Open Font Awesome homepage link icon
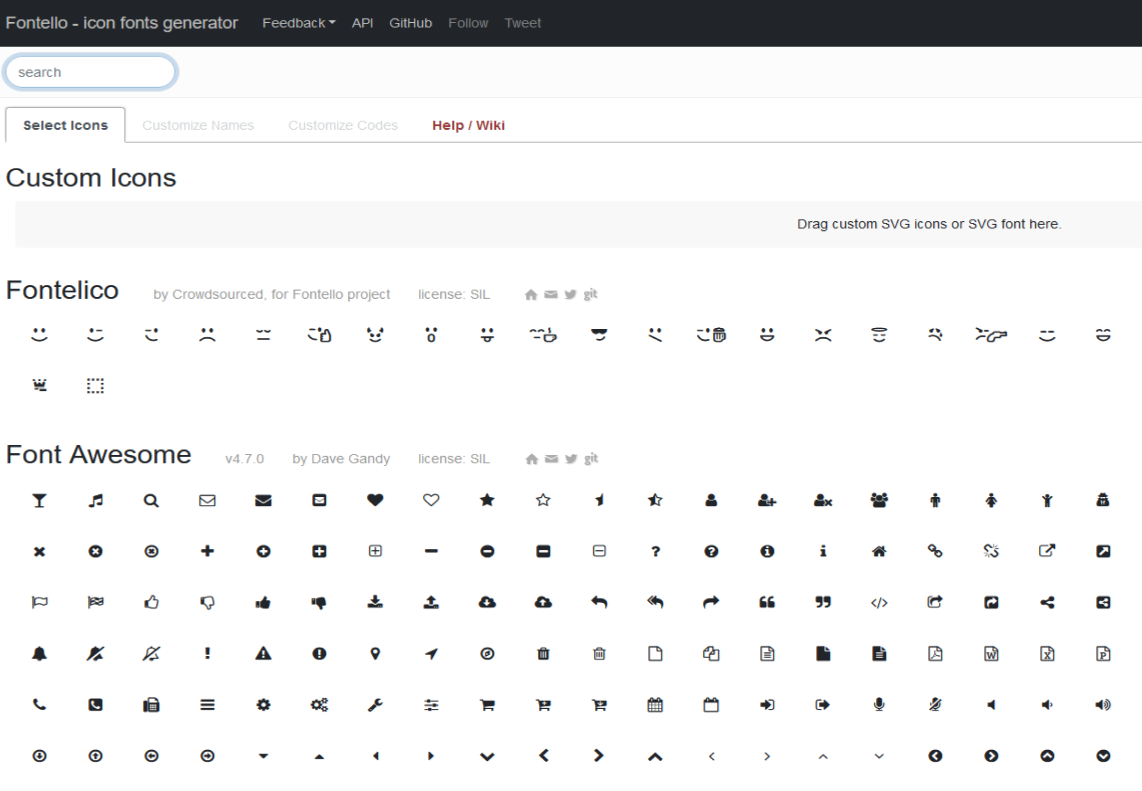 [532, 459]
